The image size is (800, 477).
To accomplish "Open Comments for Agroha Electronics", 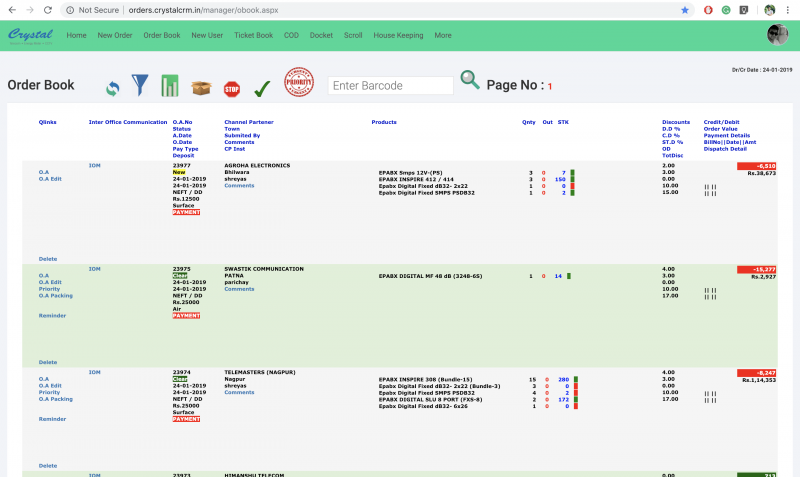I will pos(239,186).
